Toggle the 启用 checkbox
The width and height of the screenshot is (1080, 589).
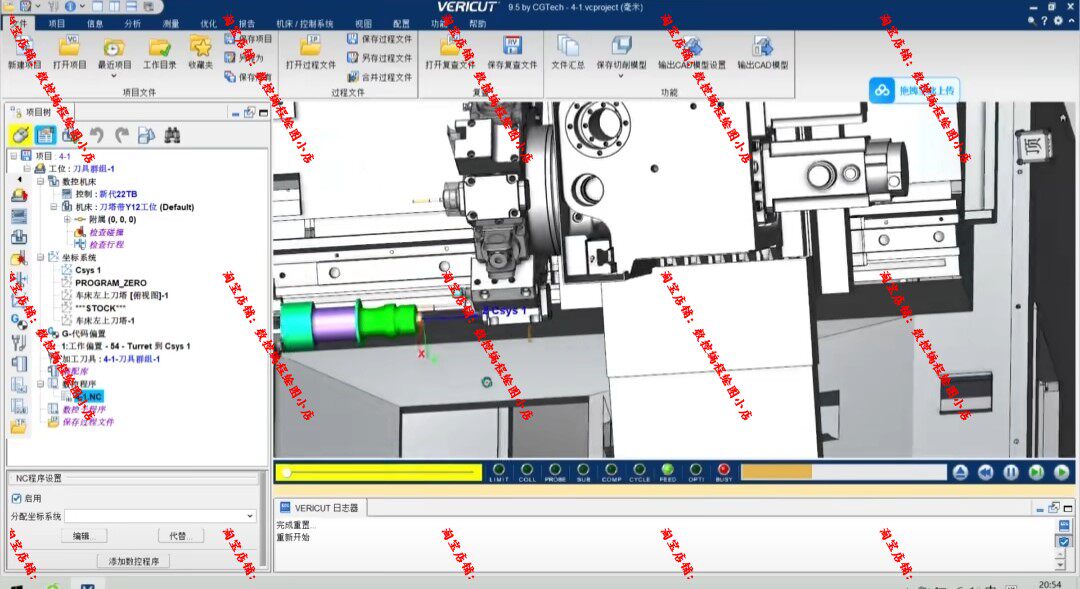point(17,498)
